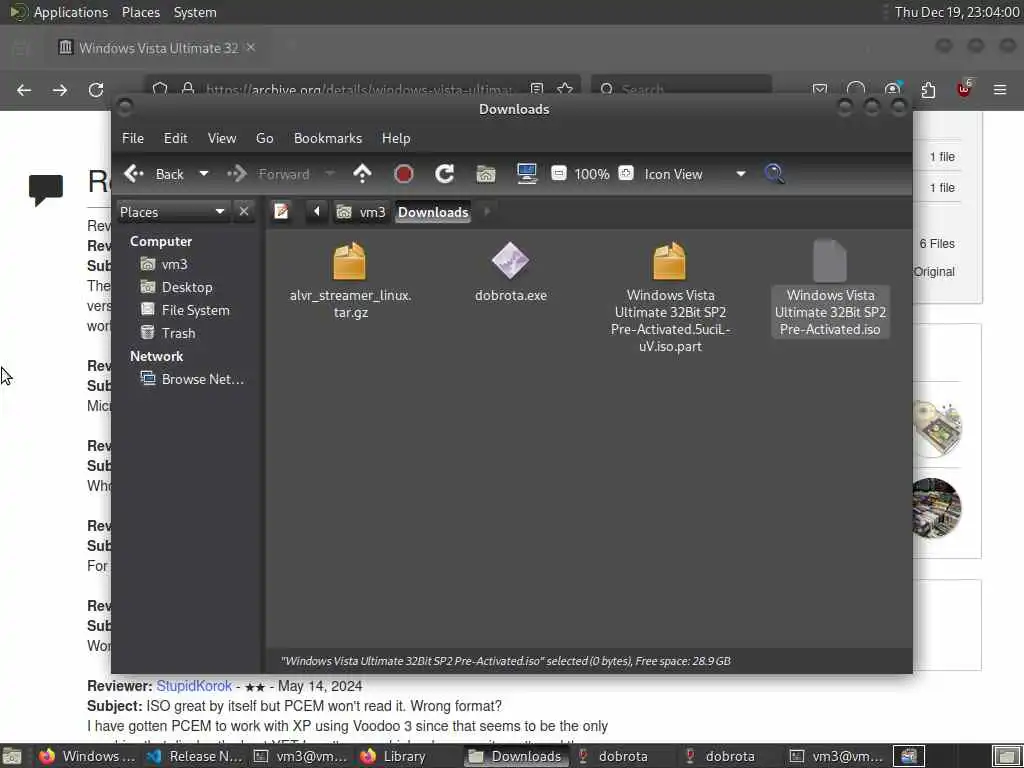Click browser forward arrow
This screenshot has width=1024, height=768.
coord(60,89)
